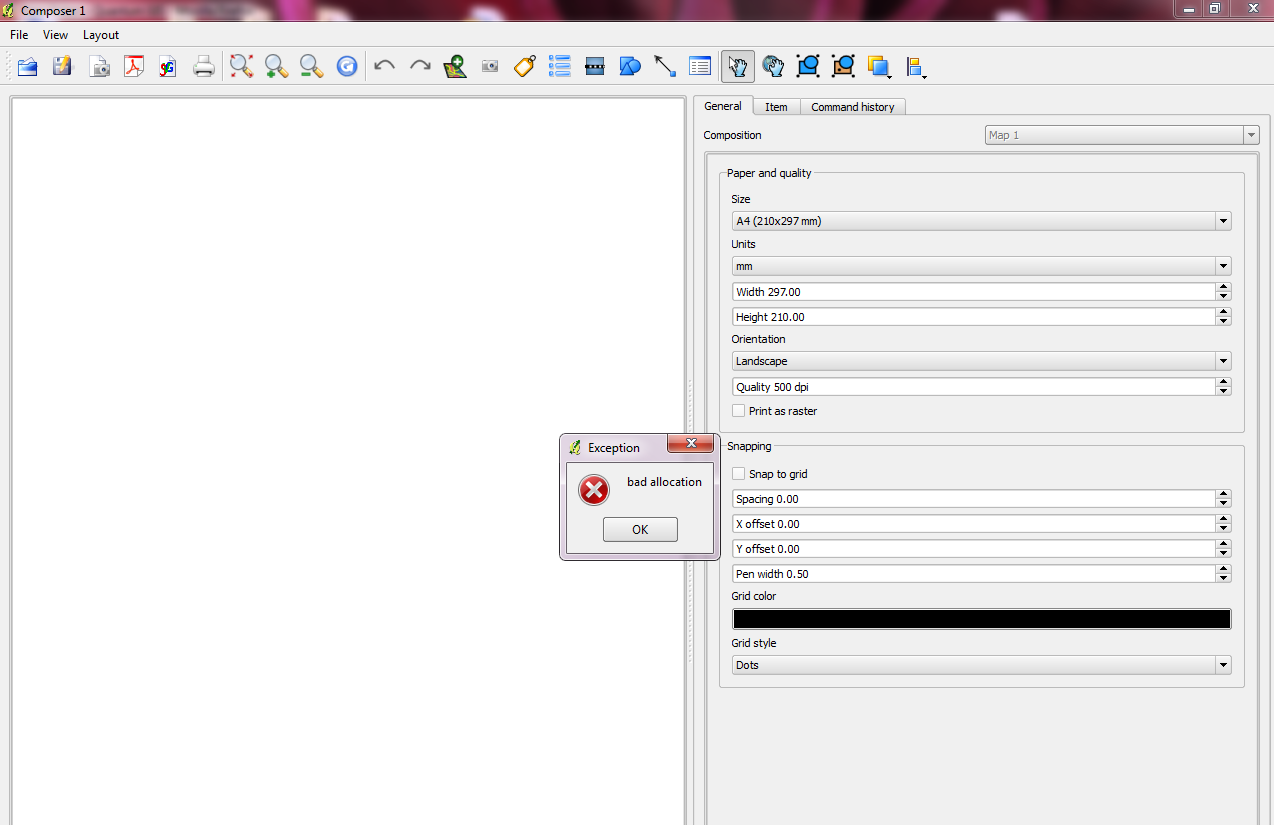Expand the Orientation combo box
Screen dimensions: 1274x825
pos(980,361)
